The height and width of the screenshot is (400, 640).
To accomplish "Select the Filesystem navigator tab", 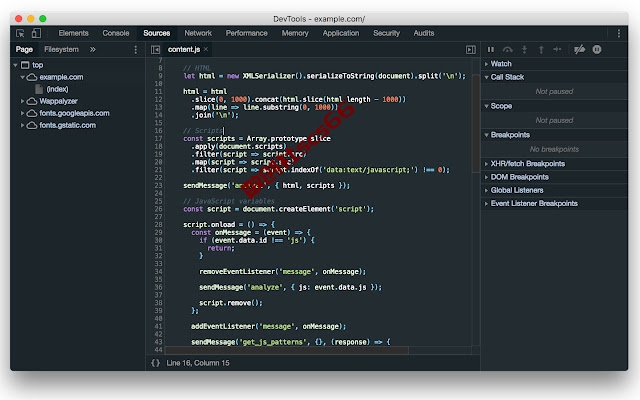I will click(x=61, y=49).
